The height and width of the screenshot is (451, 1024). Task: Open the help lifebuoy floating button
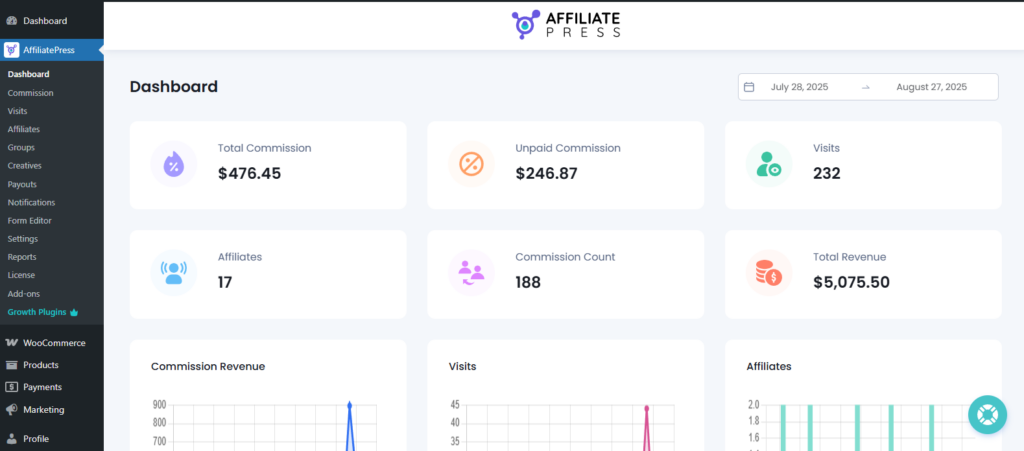987,414
